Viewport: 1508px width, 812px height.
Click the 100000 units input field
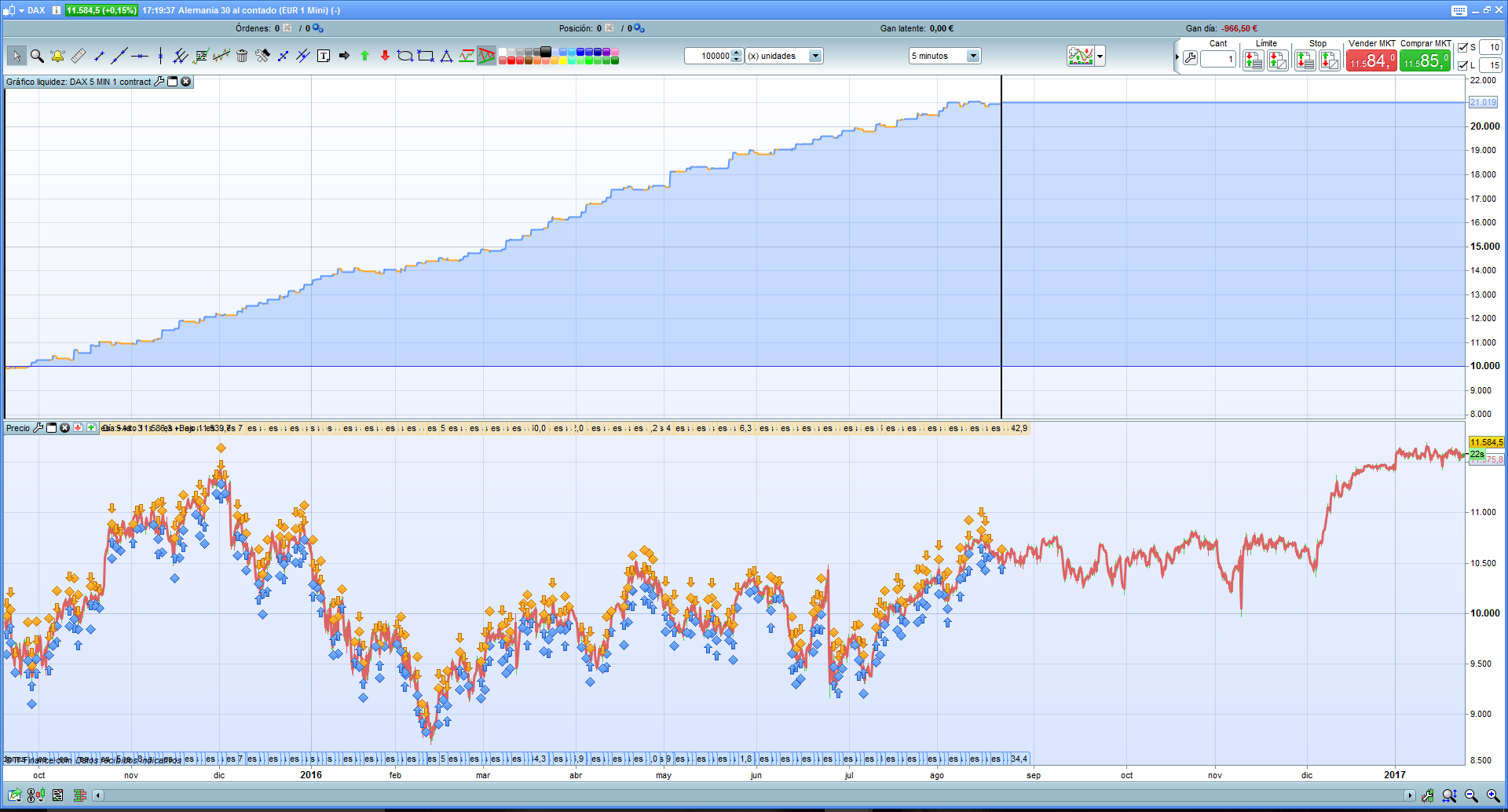(708, 56)
